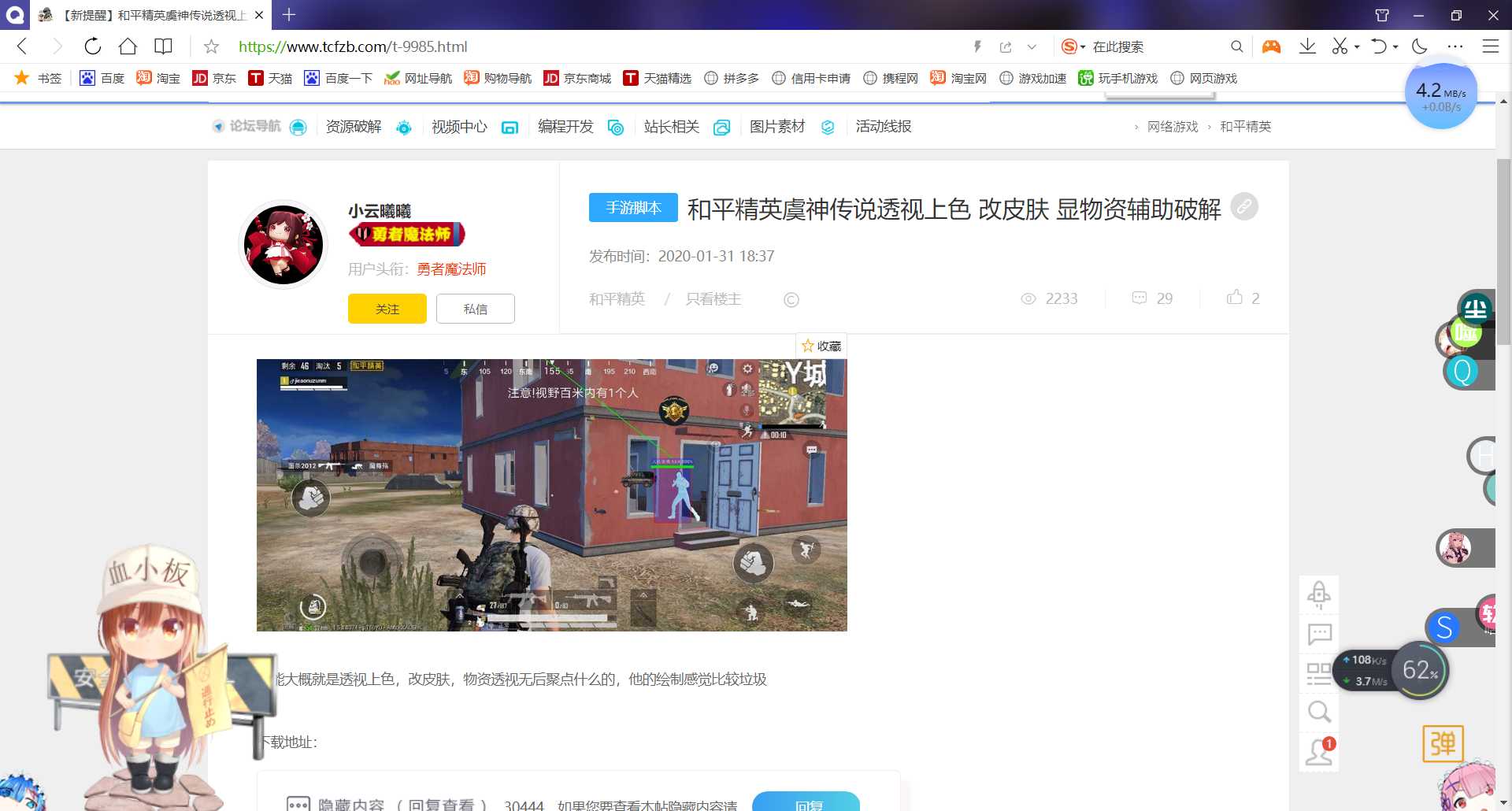
Task: Open sidebar QR code grid icon
Action: [1319, 674]
